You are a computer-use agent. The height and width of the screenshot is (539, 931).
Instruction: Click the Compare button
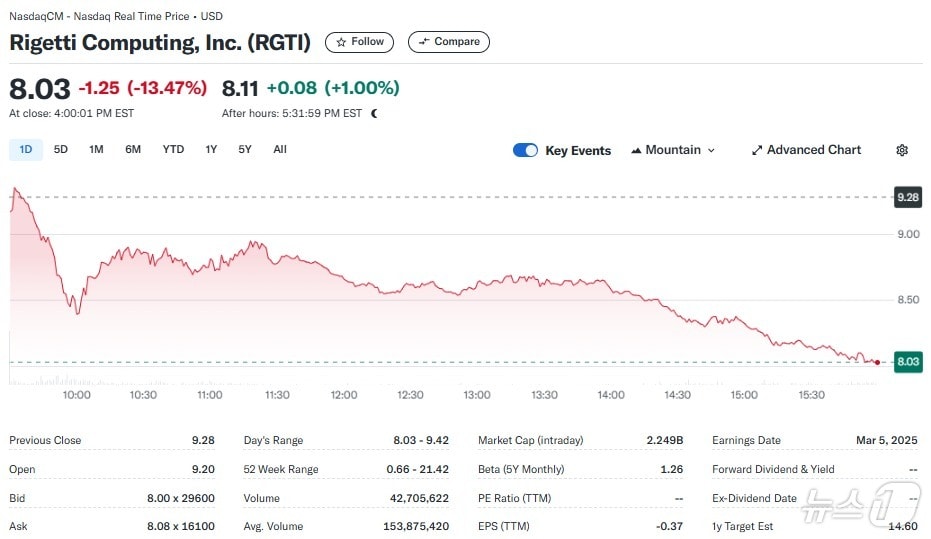coord(448,42)
